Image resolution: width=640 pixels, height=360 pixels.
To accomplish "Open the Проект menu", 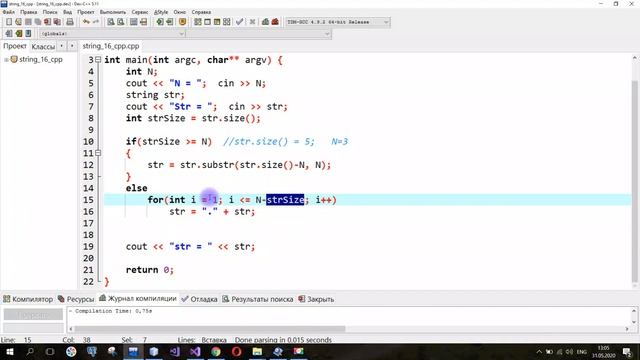I will [x=85, y=12].
